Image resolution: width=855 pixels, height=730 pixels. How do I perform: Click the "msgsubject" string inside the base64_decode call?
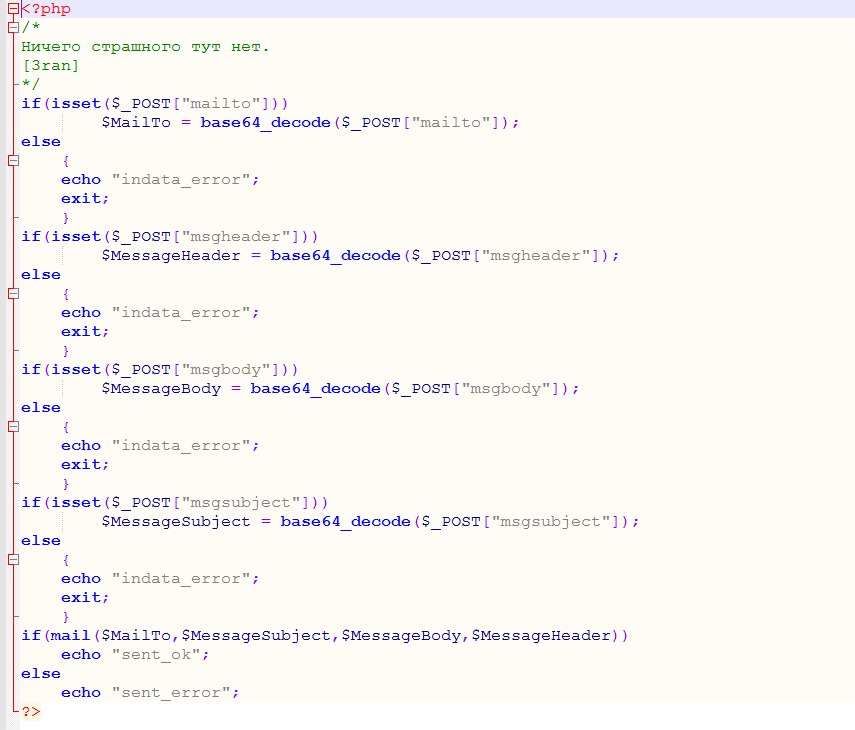551,522
